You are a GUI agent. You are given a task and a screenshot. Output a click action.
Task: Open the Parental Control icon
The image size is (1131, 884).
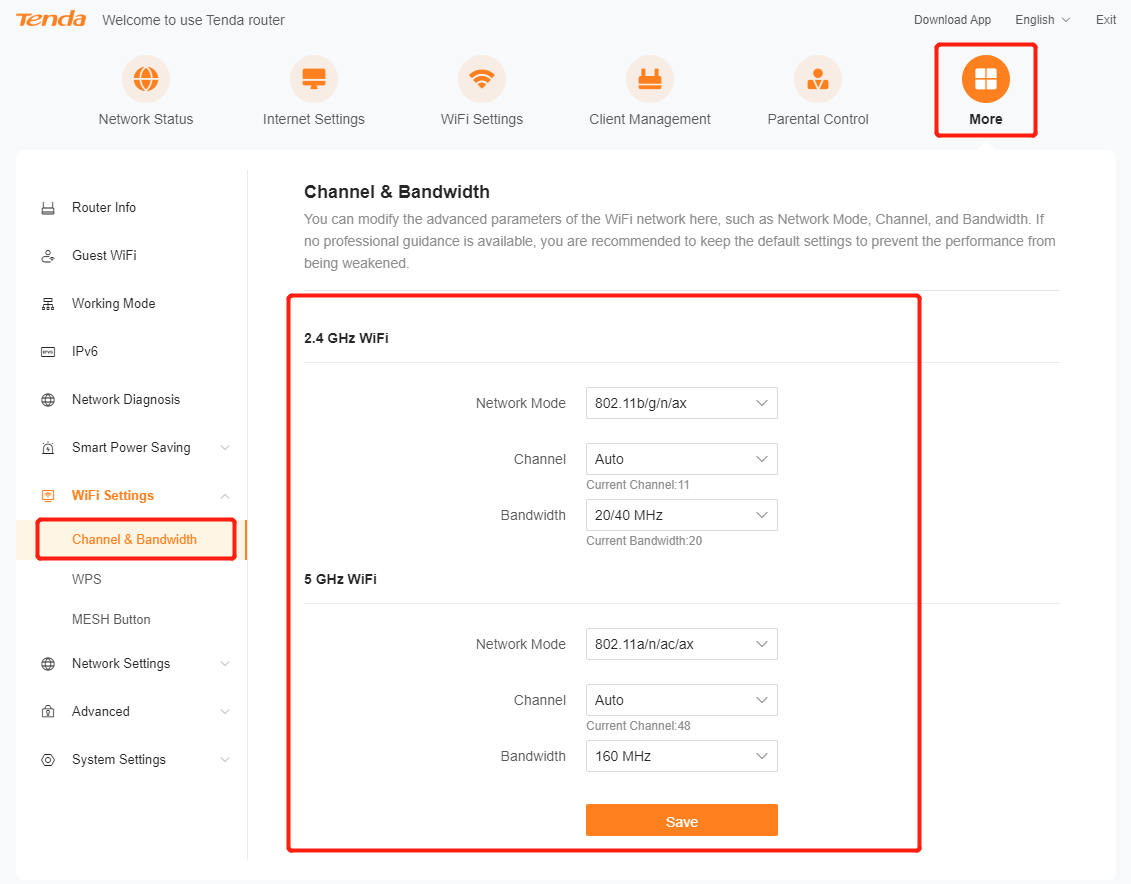(818, 79)
